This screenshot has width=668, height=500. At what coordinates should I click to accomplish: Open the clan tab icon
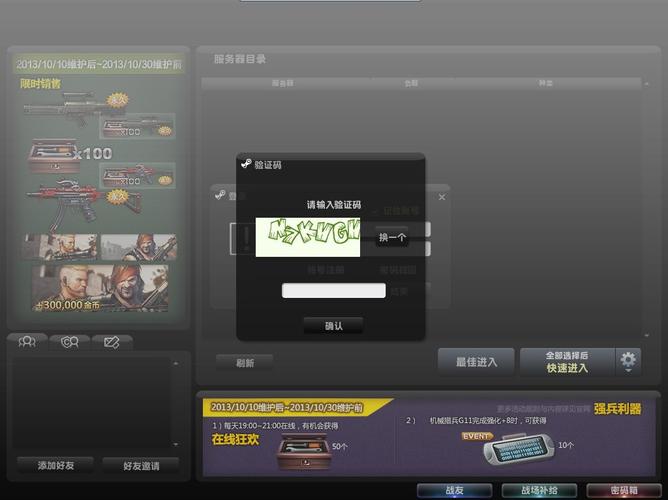pos(69,342)
